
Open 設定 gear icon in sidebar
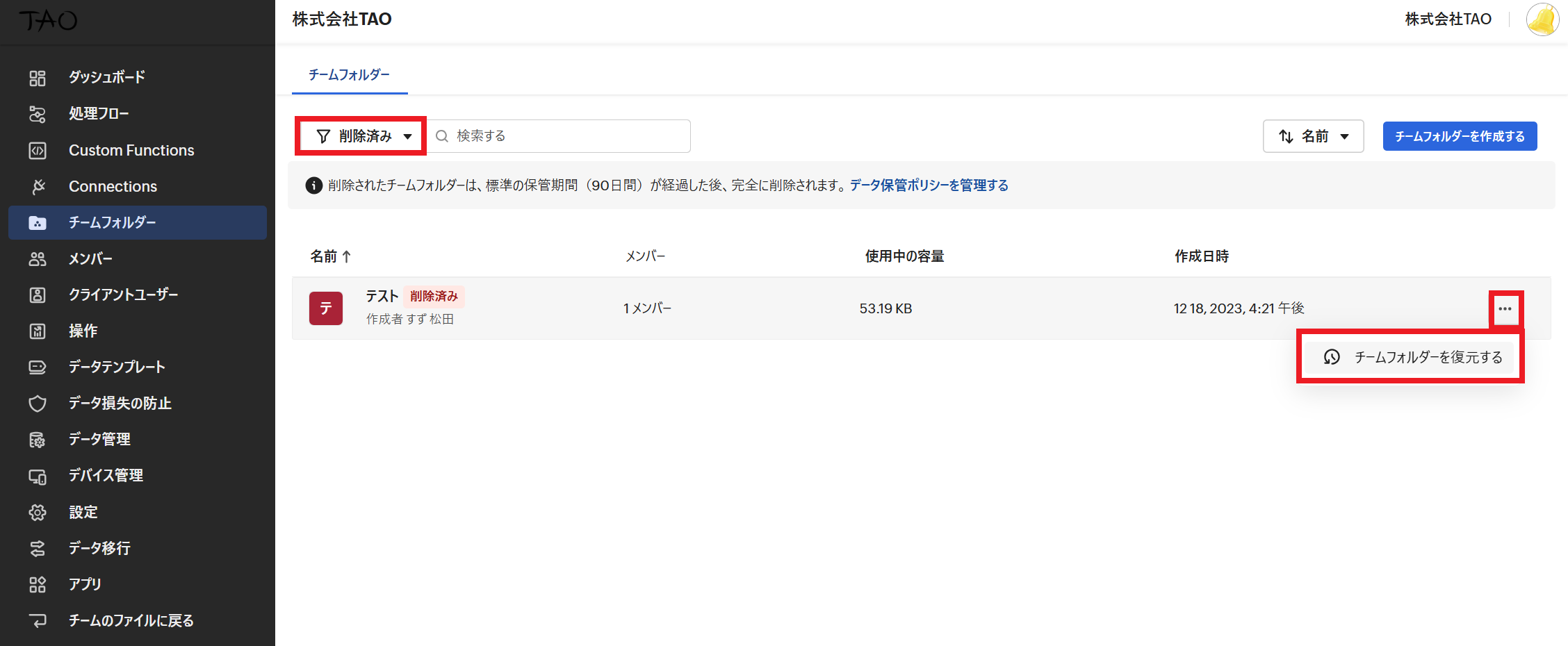click(38, 513)
